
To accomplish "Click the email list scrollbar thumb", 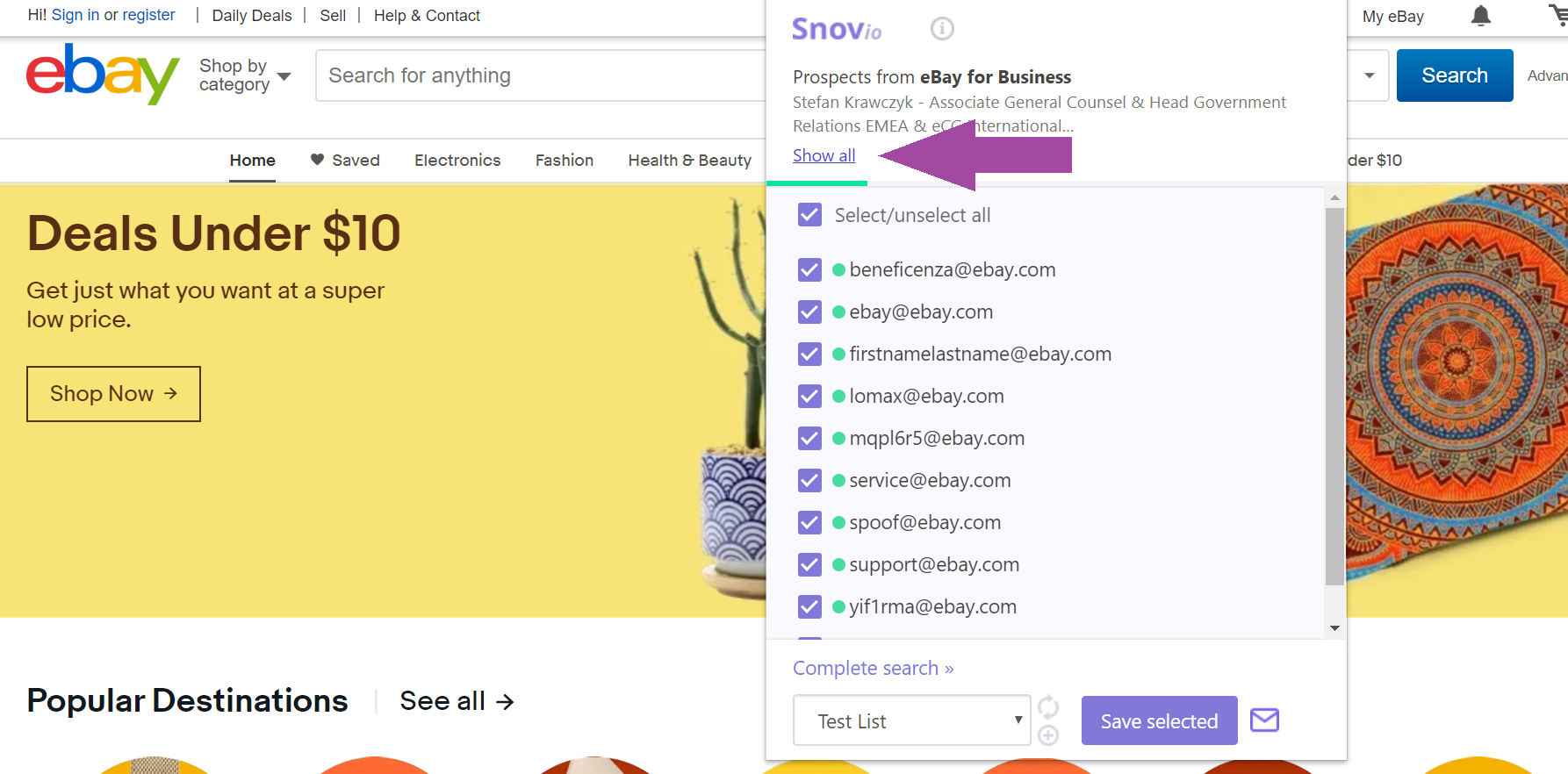I will (1334, 395).
